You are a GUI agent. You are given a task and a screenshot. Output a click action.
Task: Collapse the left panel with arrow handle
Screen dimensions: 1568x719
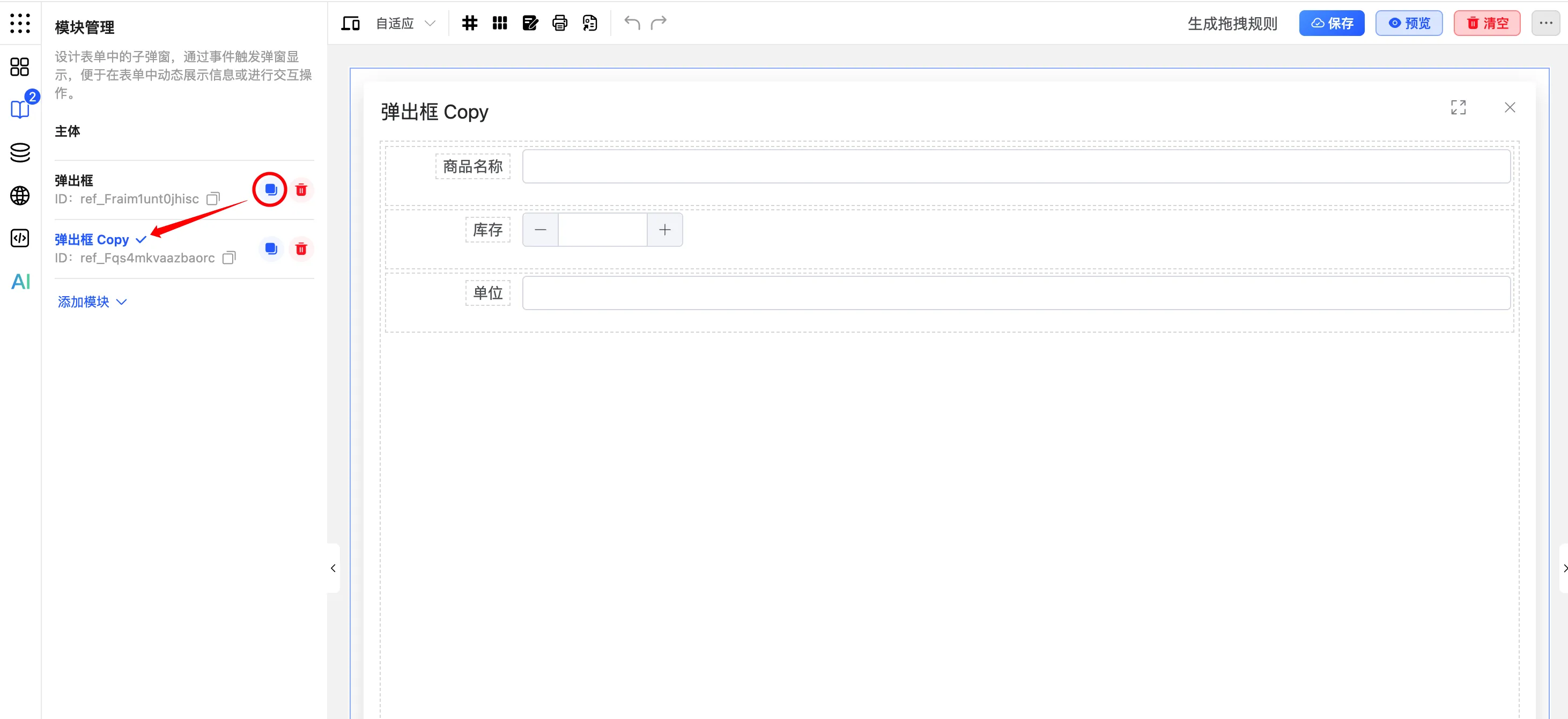333,568
